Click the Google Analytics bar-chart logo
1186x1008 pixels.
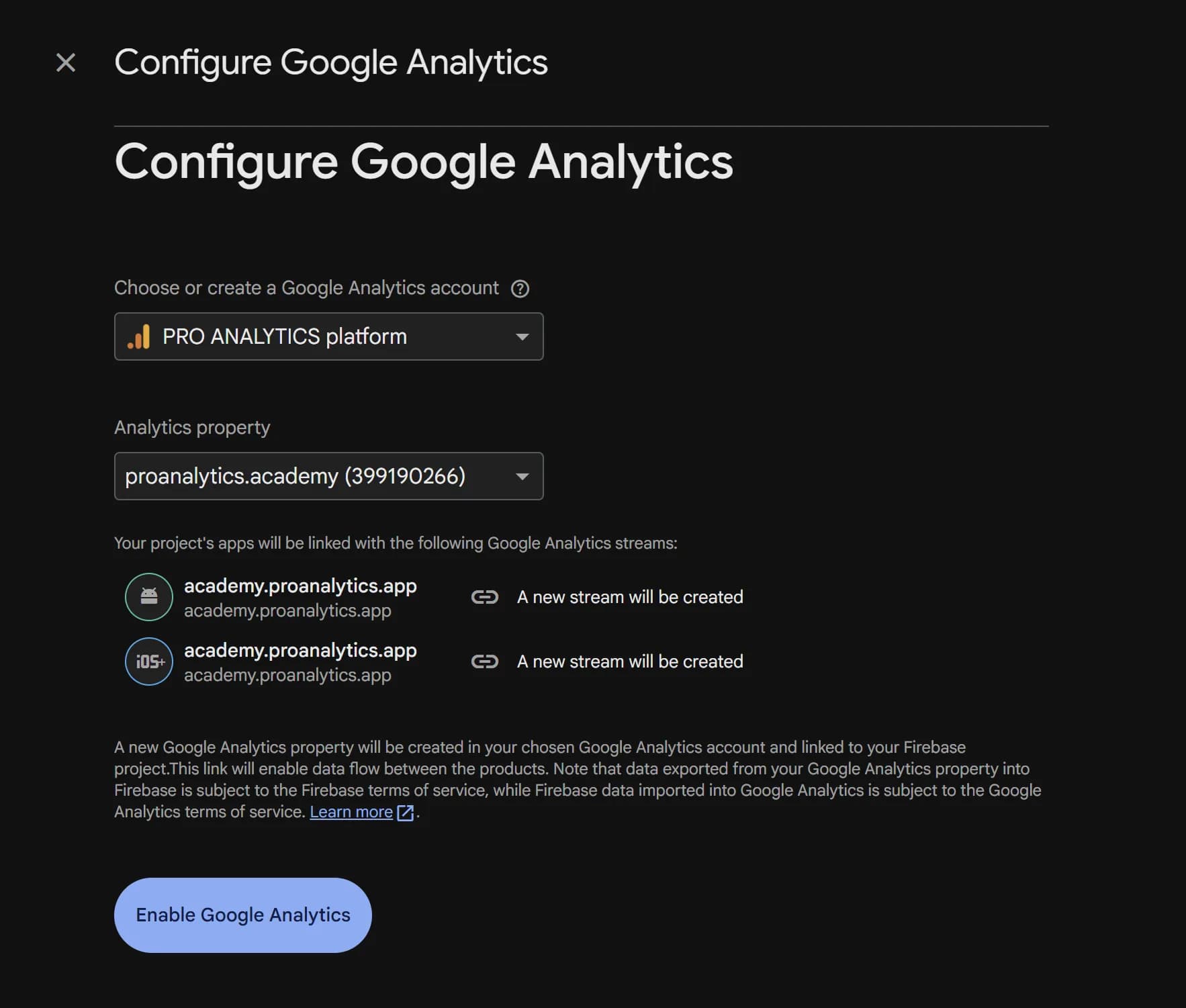pyautogui.click(x=138, y=336)
